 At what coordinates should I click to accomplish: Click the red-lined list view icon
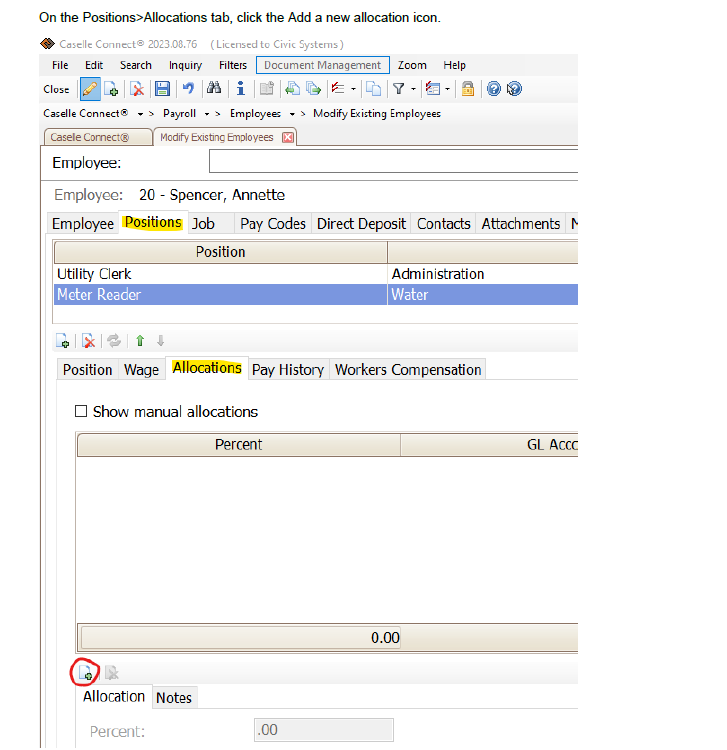point(433,89)
